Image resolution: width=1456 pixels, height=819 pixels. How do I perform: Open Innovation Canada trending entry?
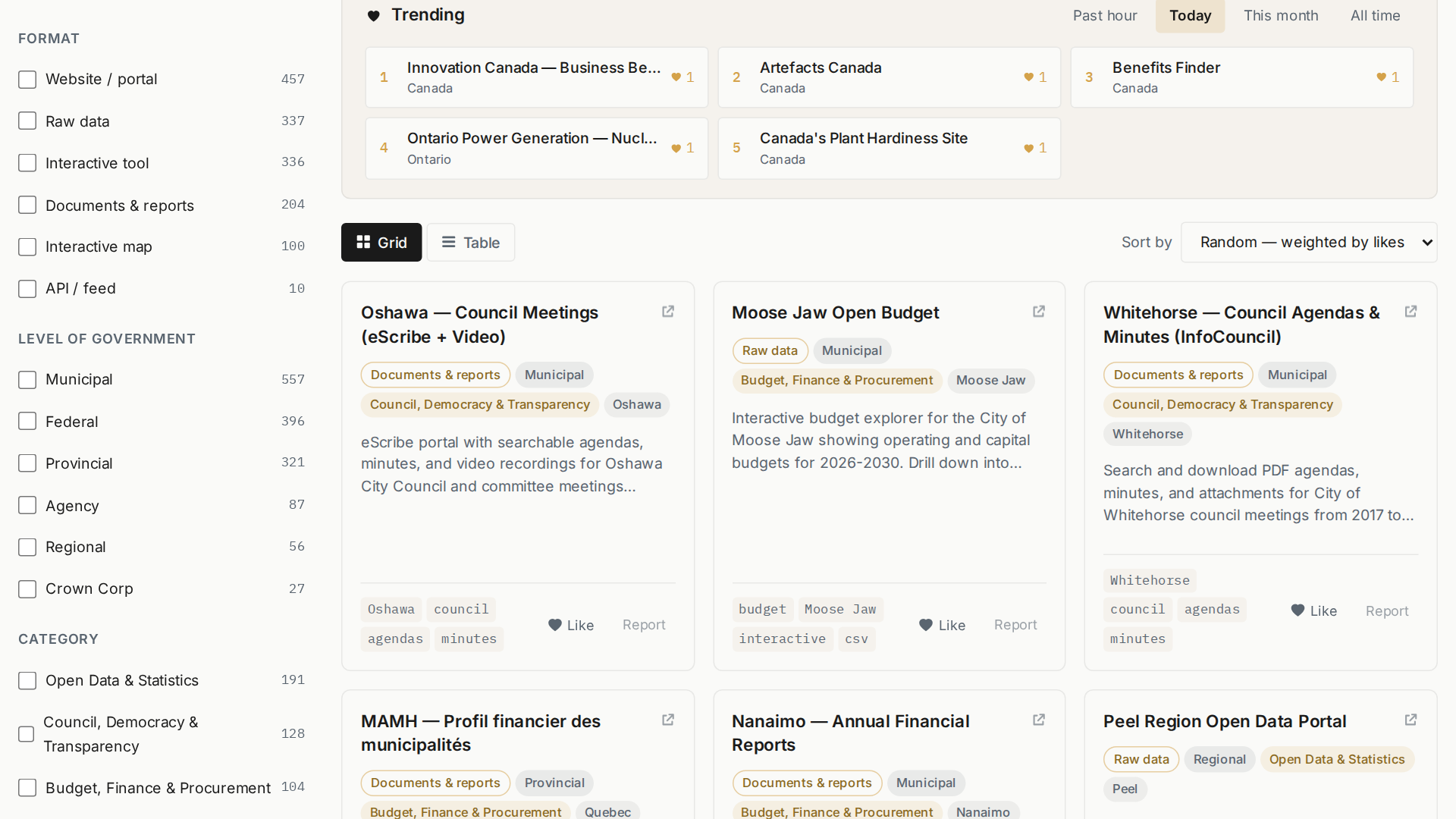(536, 77)
